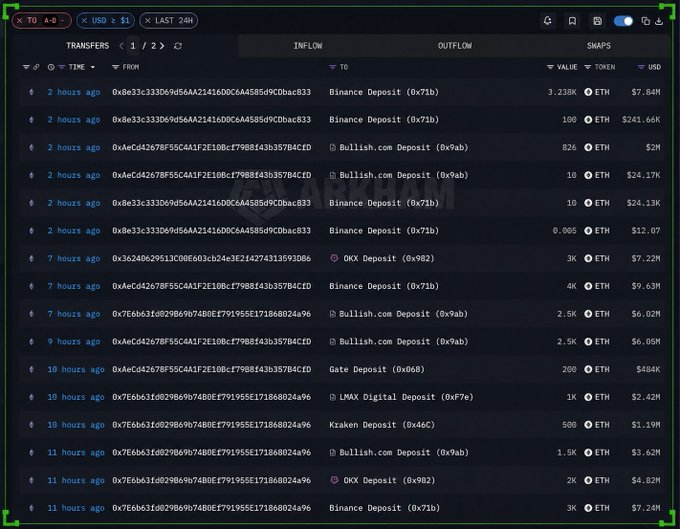Image resolution: width=680 pixels, height=529 pixels.
Task: Toggle the blue switch in top toolbar
Action: 623,21
